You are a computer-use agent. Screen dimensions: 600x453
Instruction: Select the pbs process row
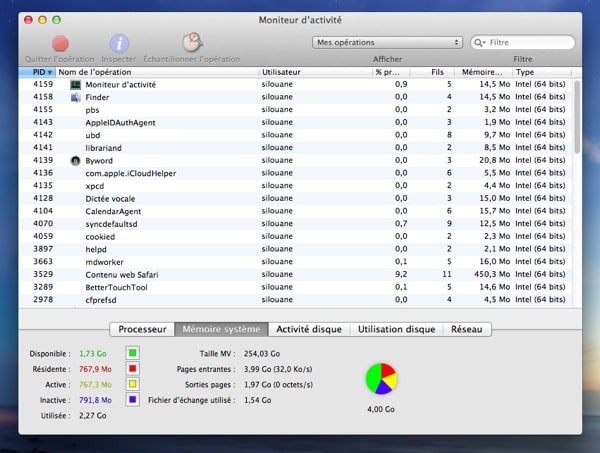(296, 110)
